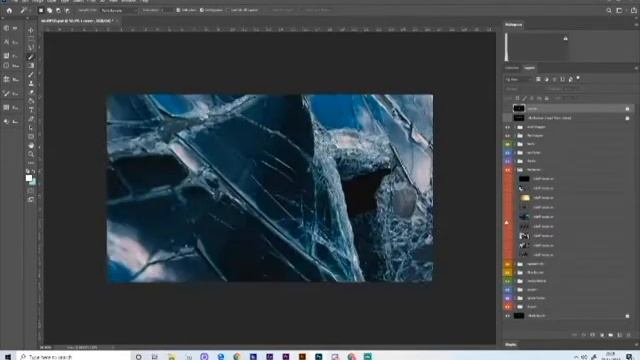Click the Delete layer trash icon
This screenshot has height=360, width=640.
629,335
